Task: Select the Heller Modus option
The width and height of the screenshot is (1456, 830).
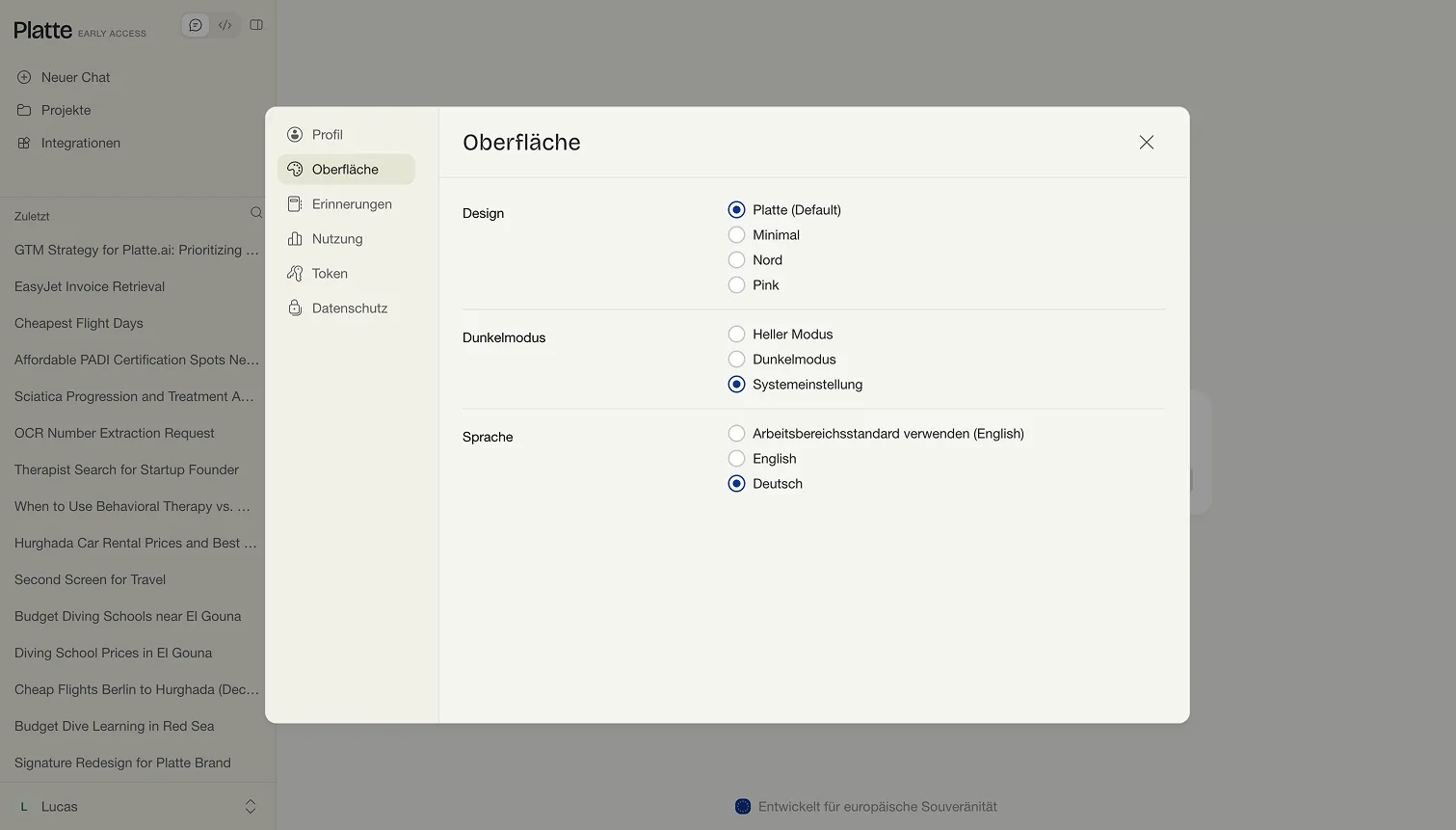Action: [737, 335]
